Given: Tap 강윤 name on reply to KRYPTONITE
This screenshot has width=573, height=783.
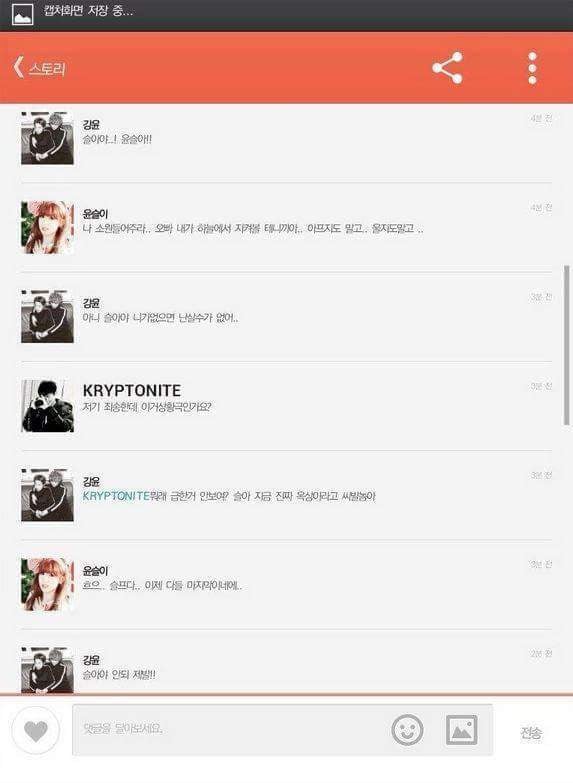Looking at the screenshot, I should [x=91, y=481].
